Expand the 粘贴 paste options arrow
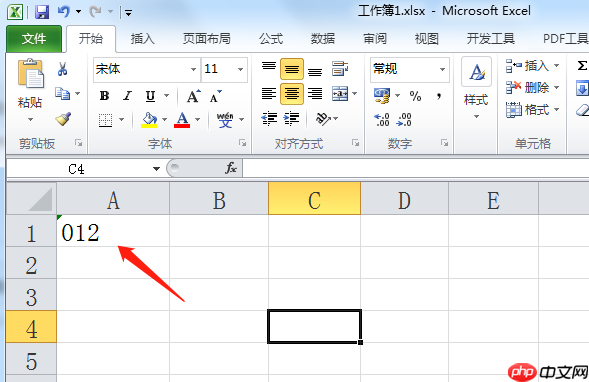Viewport: 589px width, 382px height. coord(30,119)
